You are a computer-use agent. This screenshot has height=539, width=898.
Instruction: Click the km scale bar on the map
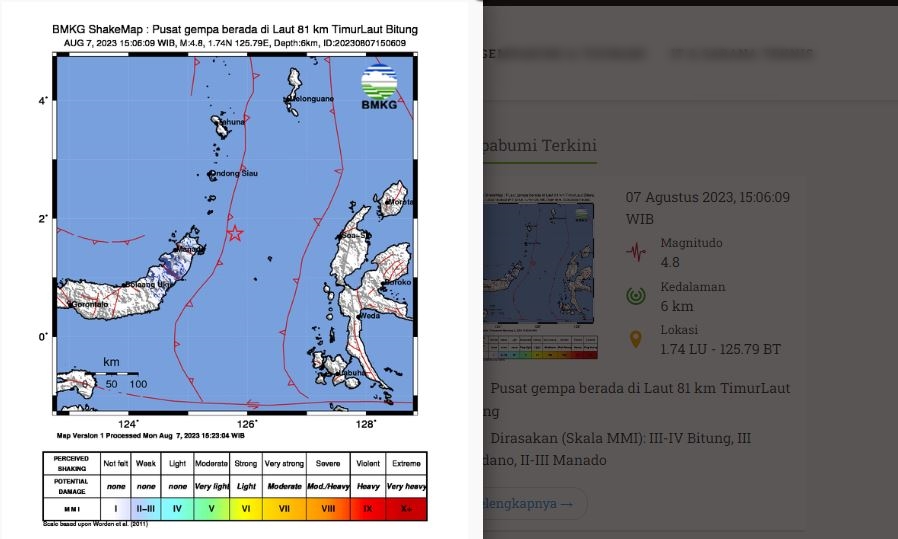112,373
